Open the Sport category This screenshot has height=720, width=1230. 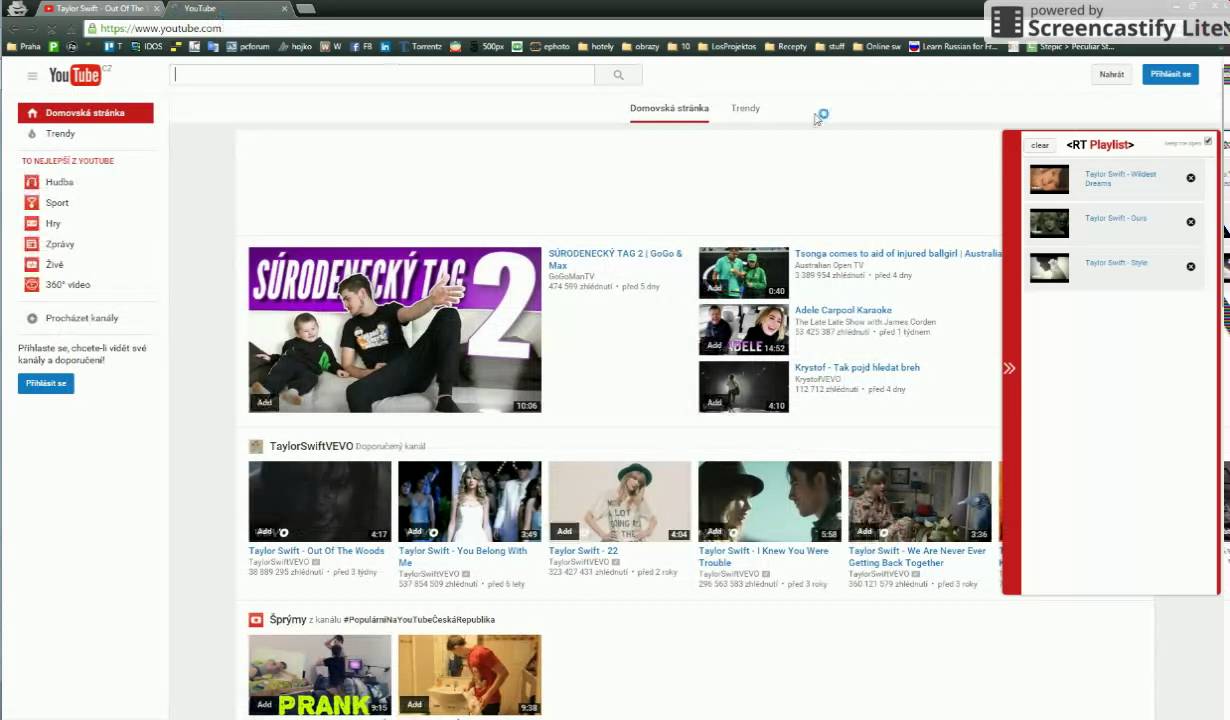[57, 203]
